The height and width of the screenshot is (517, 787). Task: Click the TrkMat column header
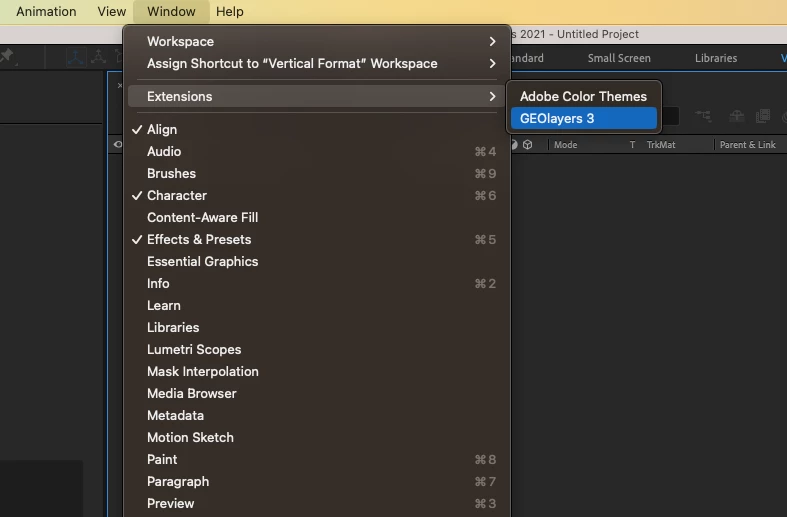(661, 145)
